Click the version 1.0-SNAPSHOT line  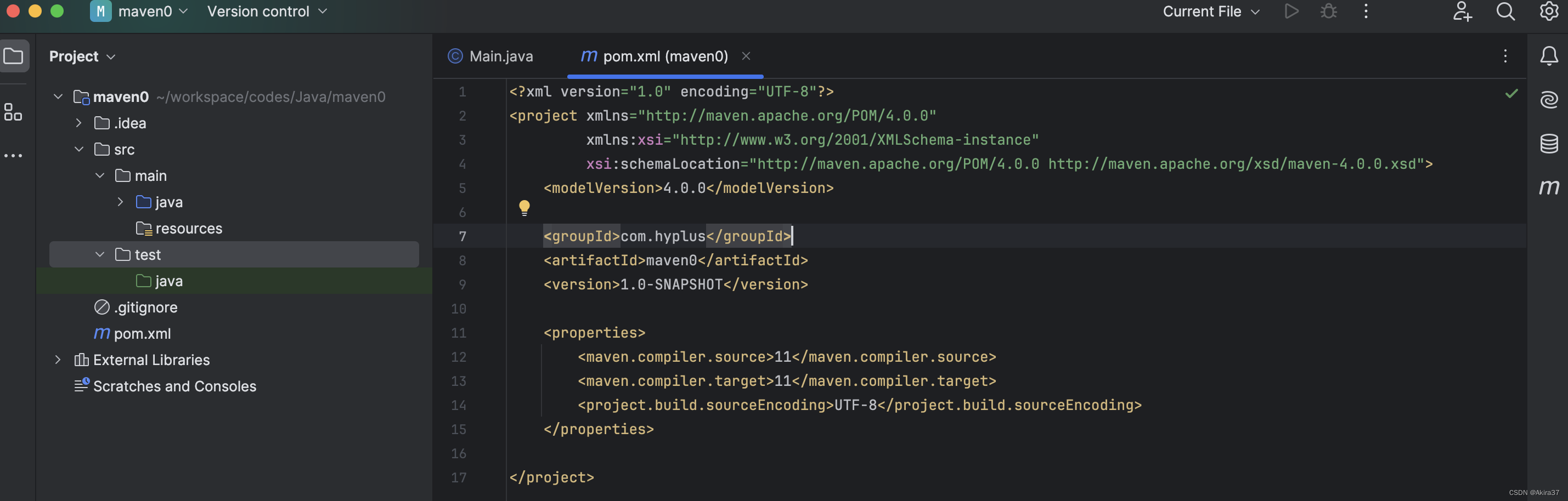[x=676, y=284]
